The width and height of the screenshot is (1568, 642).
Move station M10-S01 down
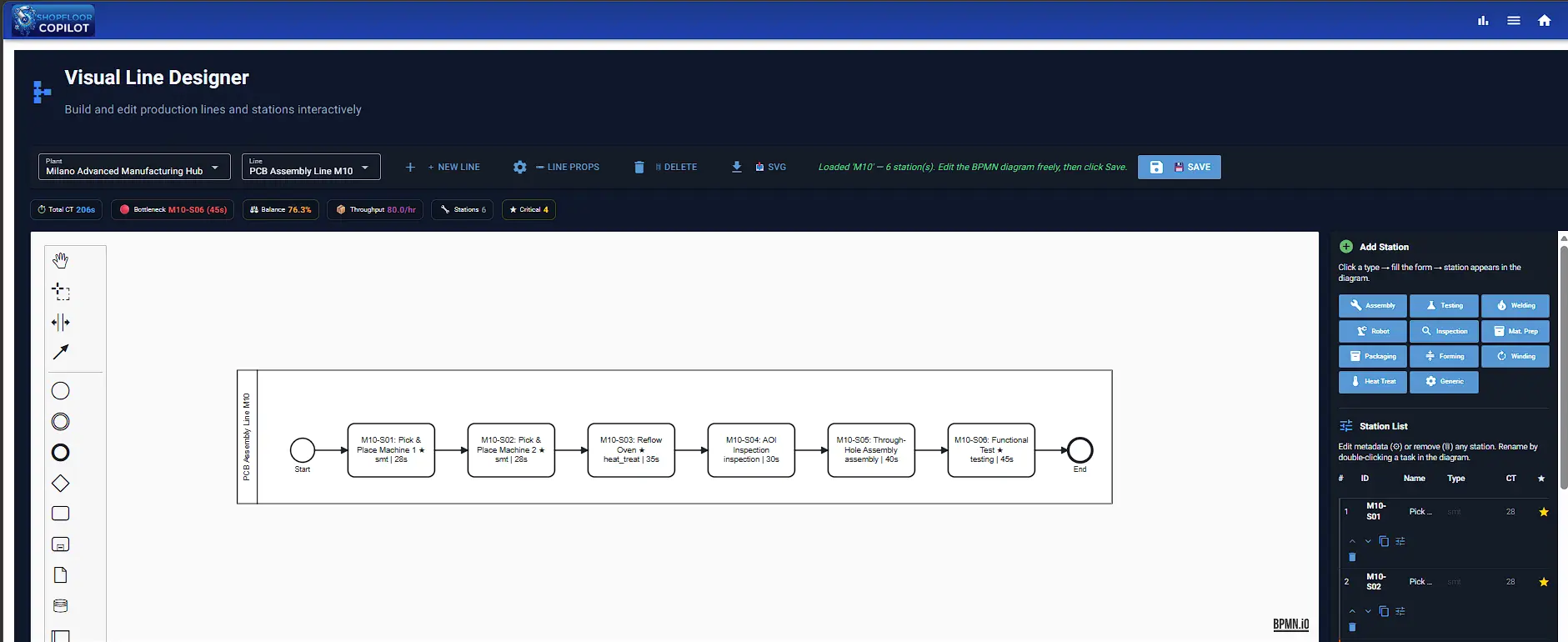(x=1368, y=542)
